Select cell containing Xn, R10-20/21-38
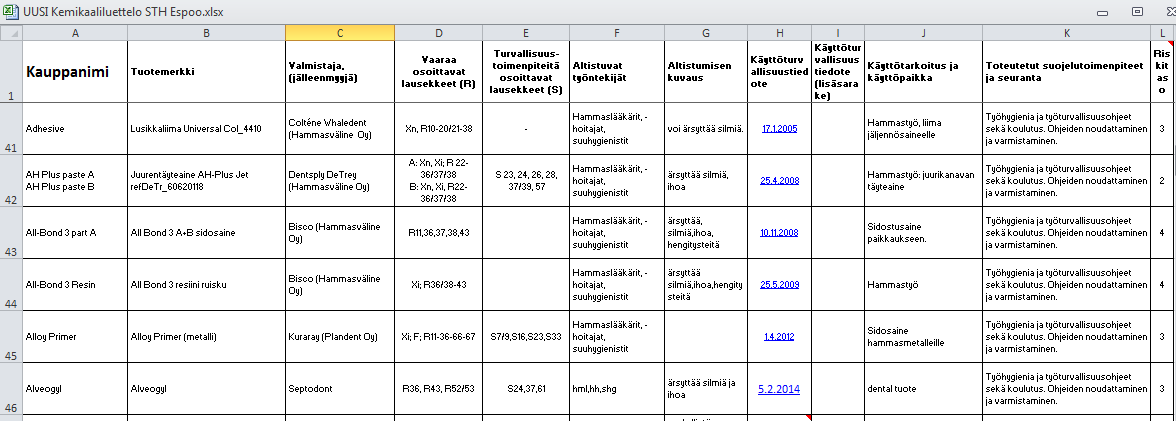Image resolution: width=1176 pixels, height=421 pixels. pyautogui.click(x=439, y=128)
